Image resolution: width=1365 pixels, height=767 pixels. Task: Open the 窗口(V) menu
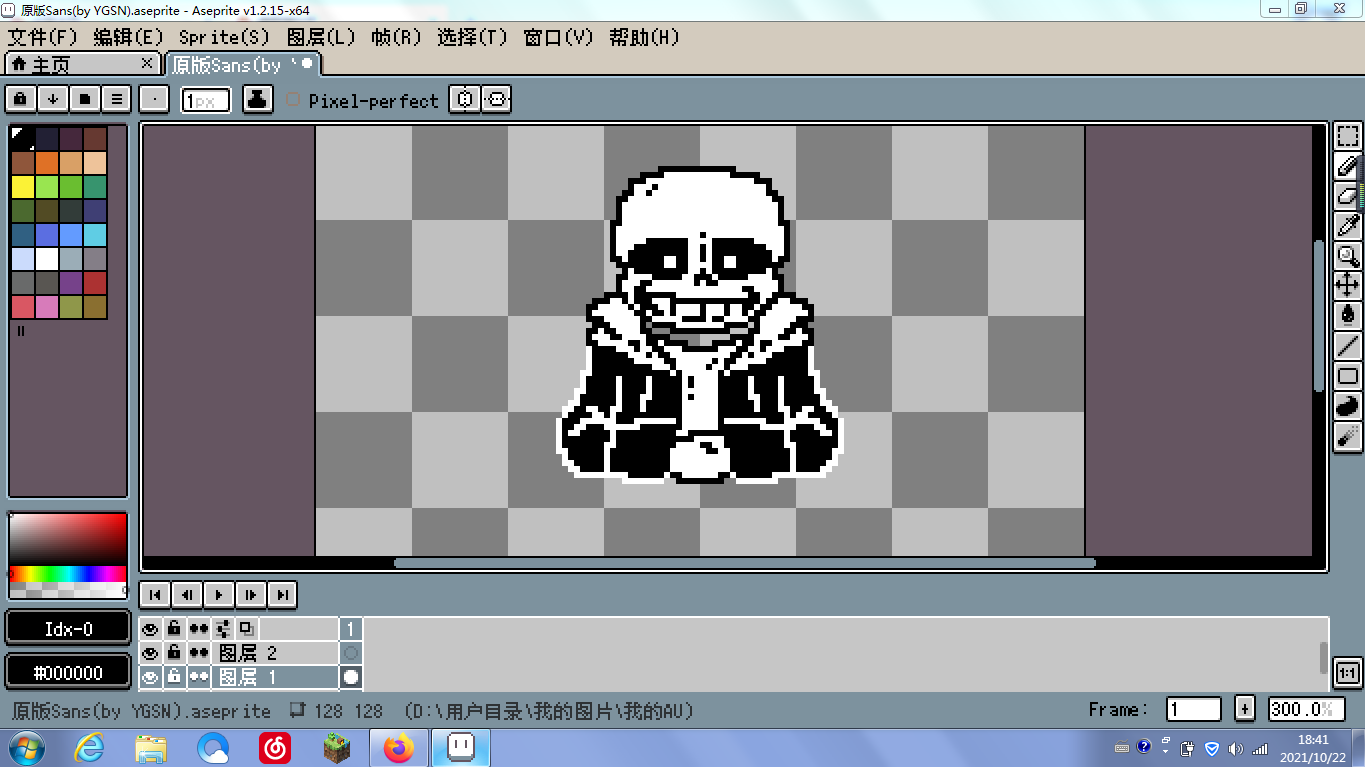point(559,37)
